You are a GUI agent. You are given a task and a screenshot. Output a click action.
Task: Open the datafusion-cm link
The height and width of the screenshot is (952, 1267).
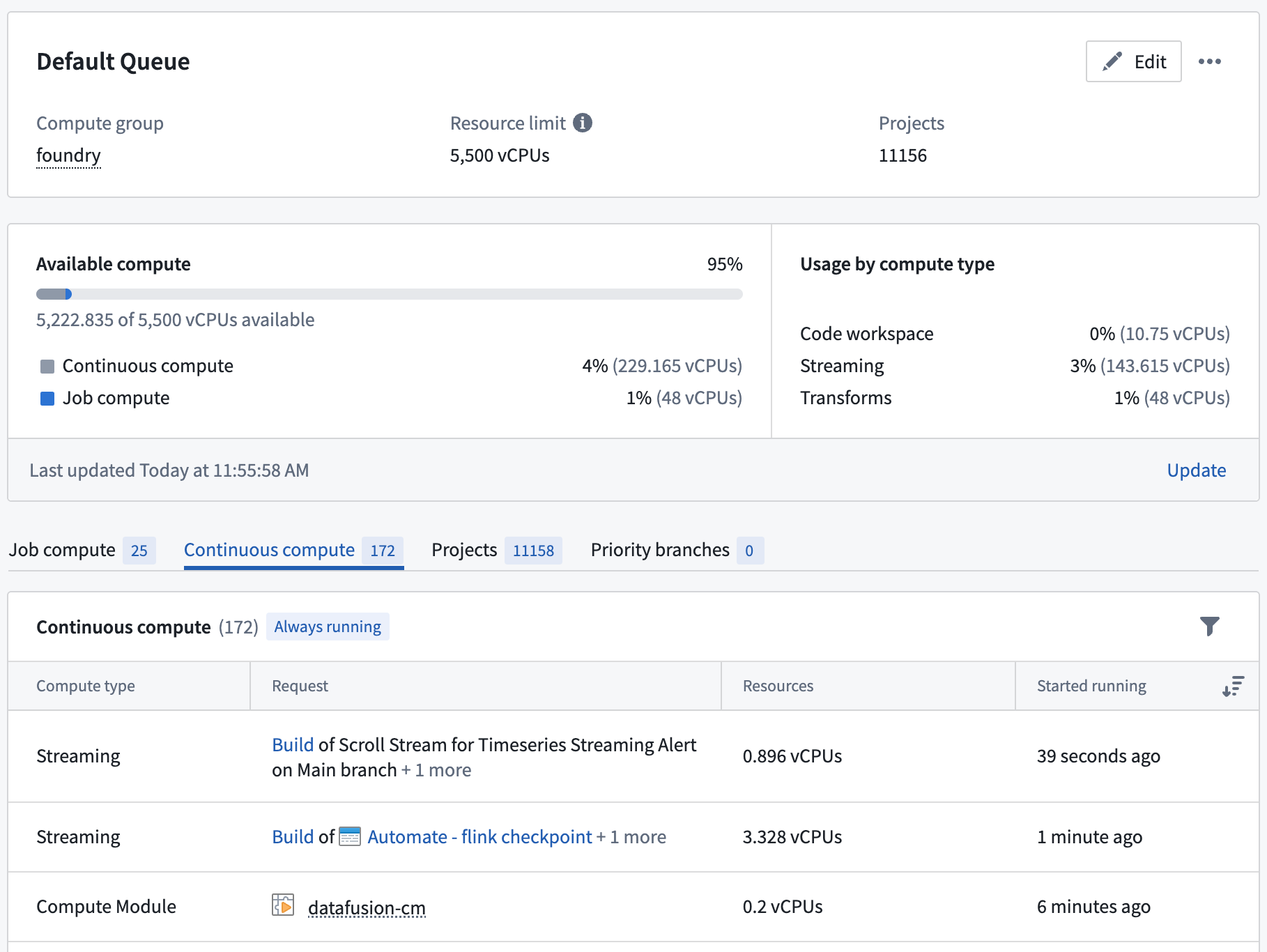367,907
